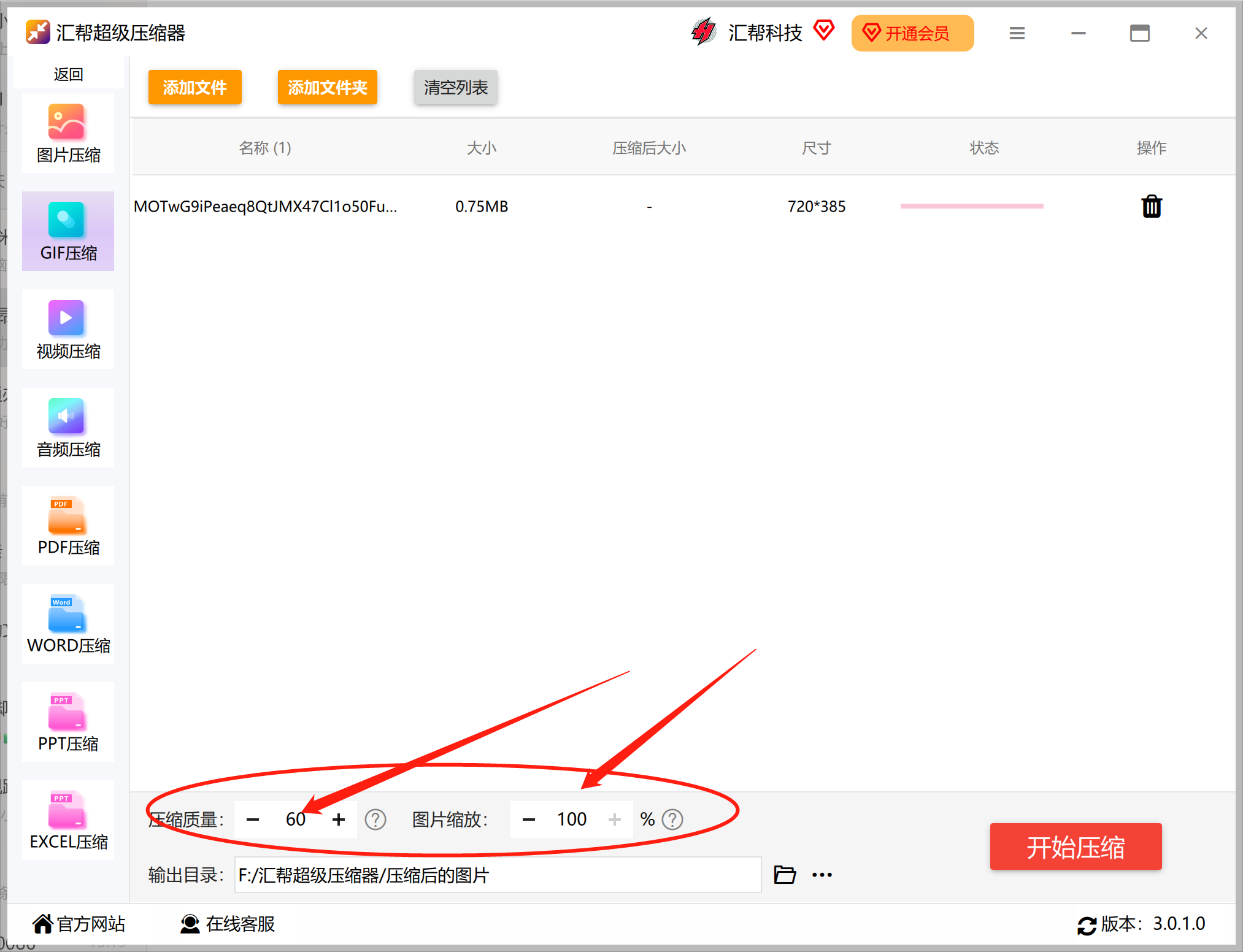Click the 720*385 dimension value
1243x952 pixels.
click(817, 207)
